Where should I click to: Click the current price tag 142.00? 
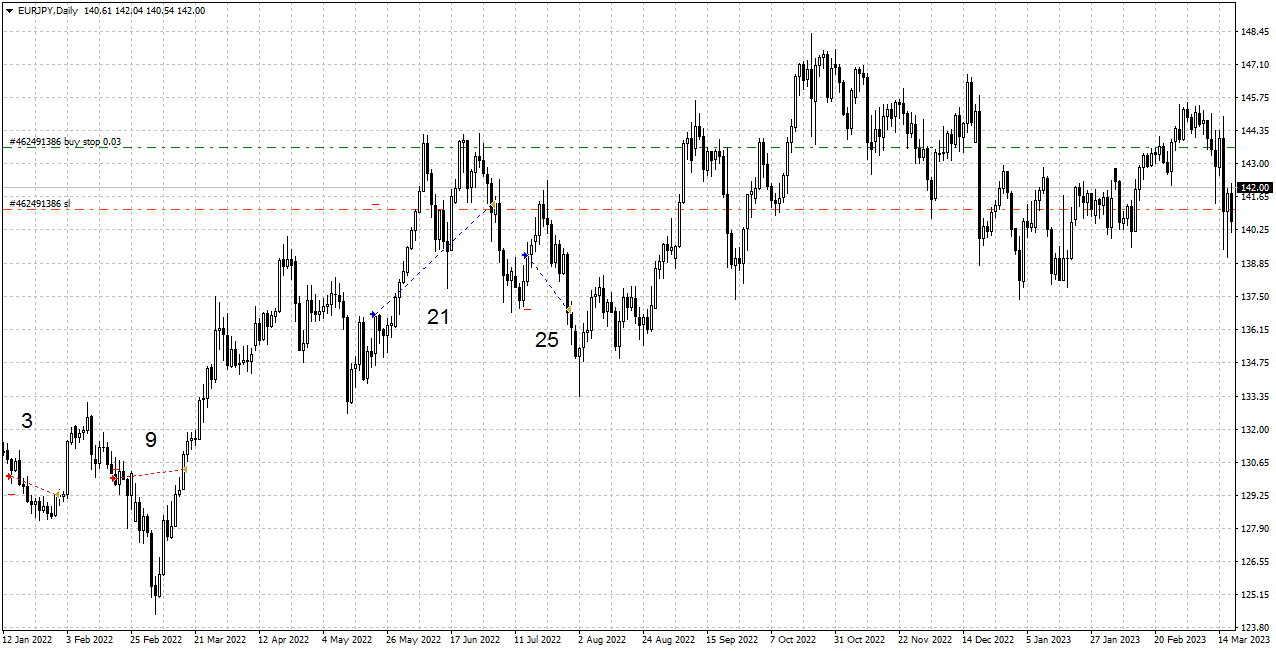(x=1254, y=188)
